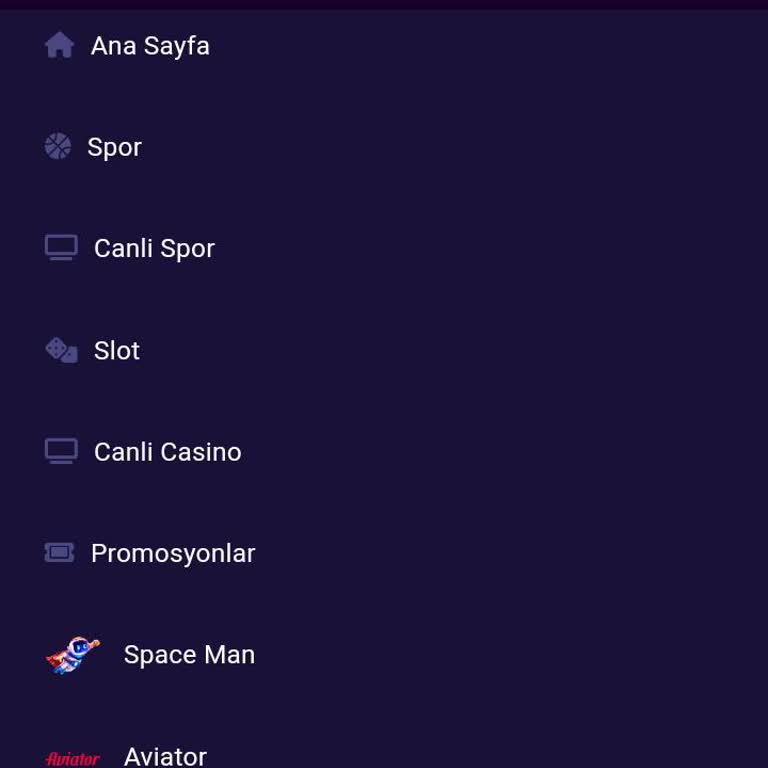Open the Promosyonlar menu item
The image size is (768, 768).
click(x=172, y=553)
